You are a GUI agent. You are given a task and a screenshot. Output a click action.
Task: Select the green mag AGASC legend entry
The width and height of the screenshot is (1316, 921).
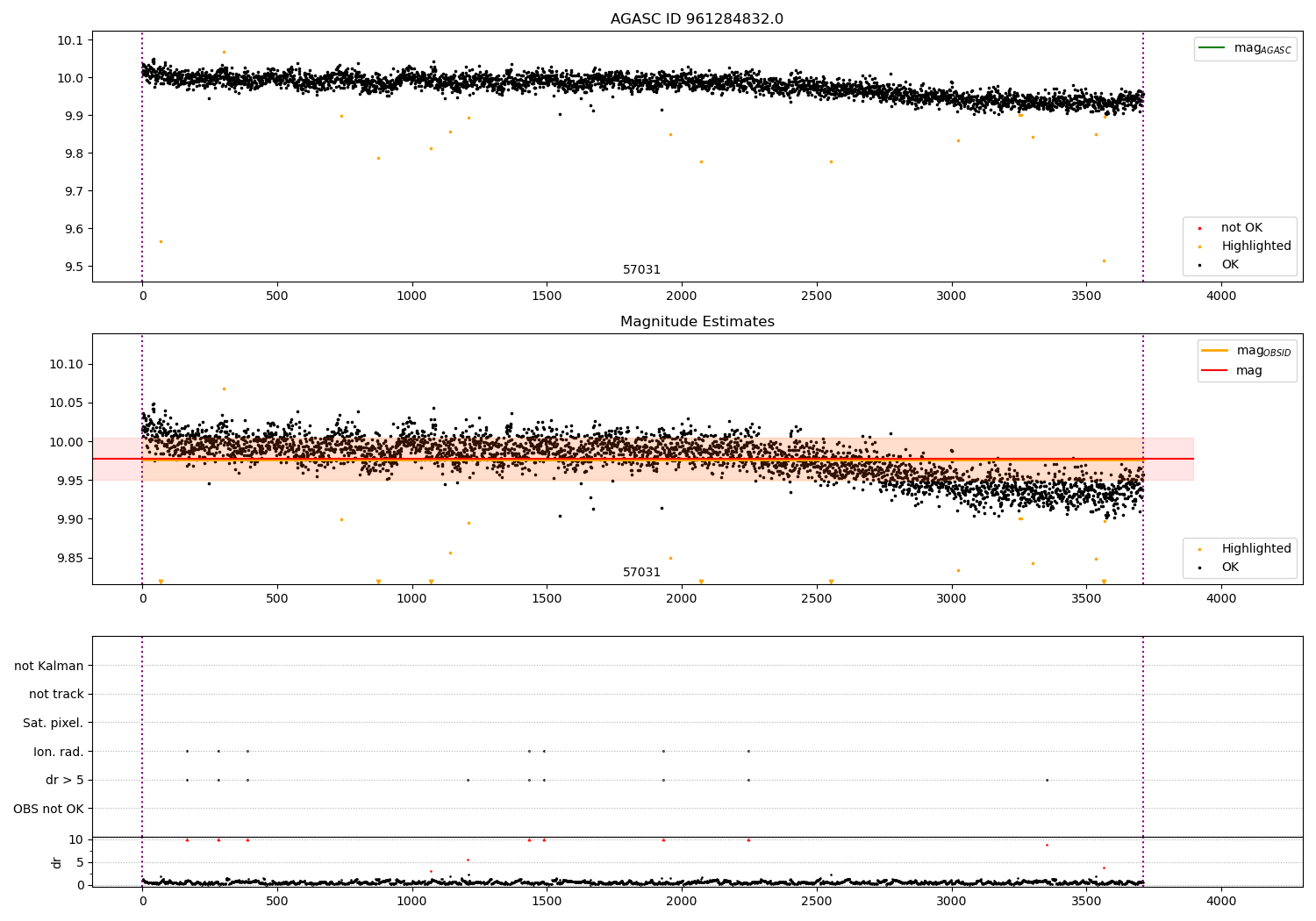pos(1245,48)
